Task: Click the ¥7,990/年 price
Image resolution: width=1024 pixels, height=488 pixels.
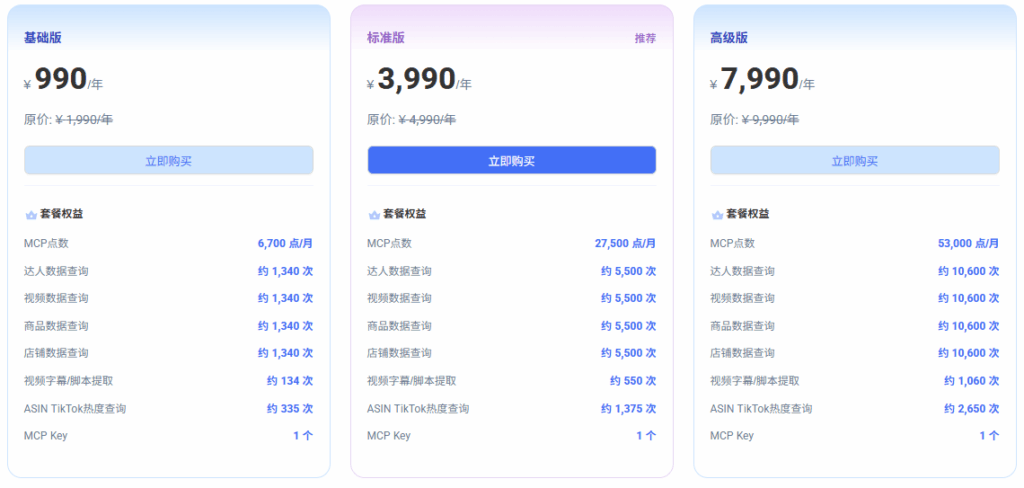Action: pos(762,80)
